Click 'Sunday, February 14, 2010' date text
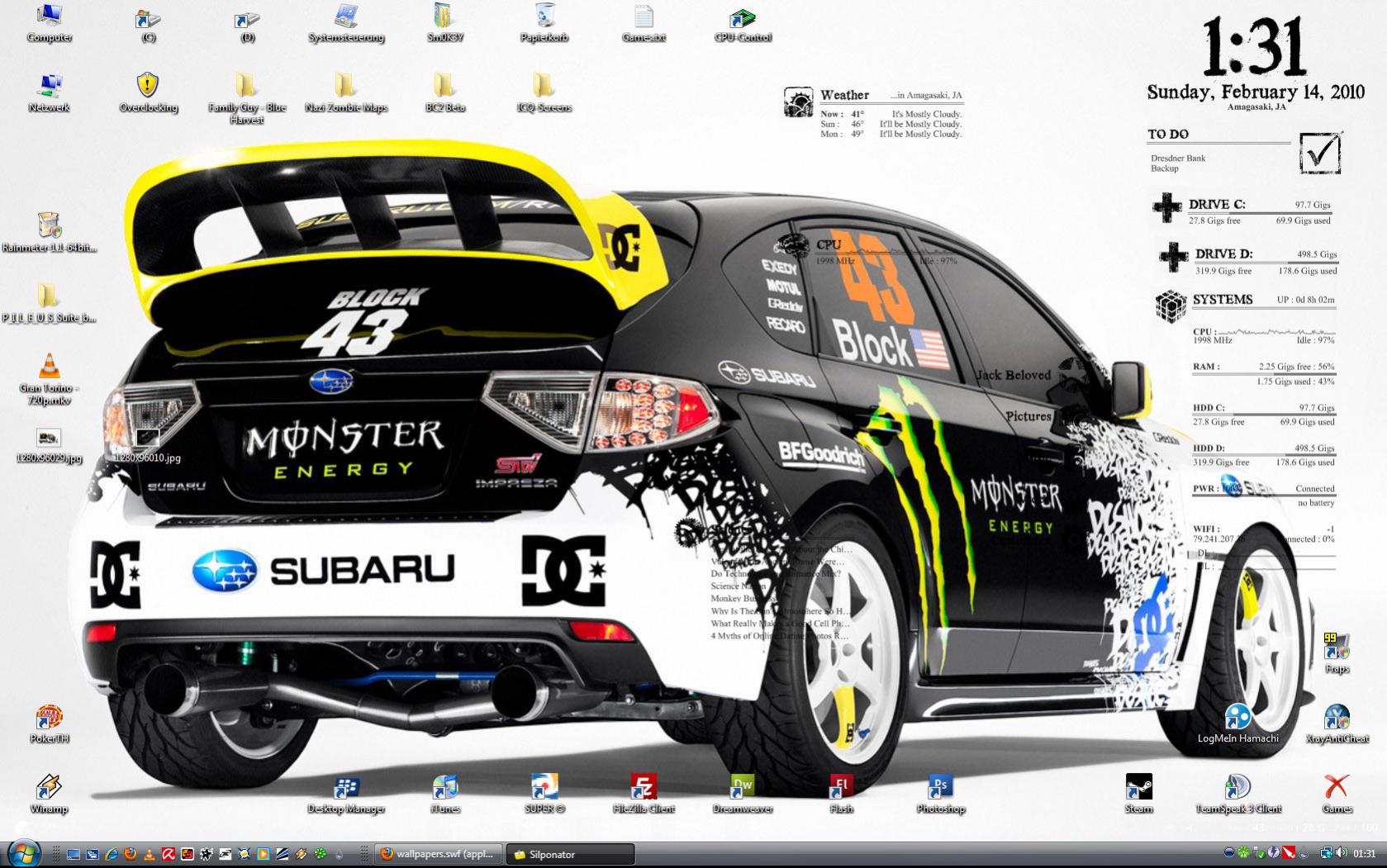Image resolution: width=1387 pixels, height=868 pixels. [1256, 92]
